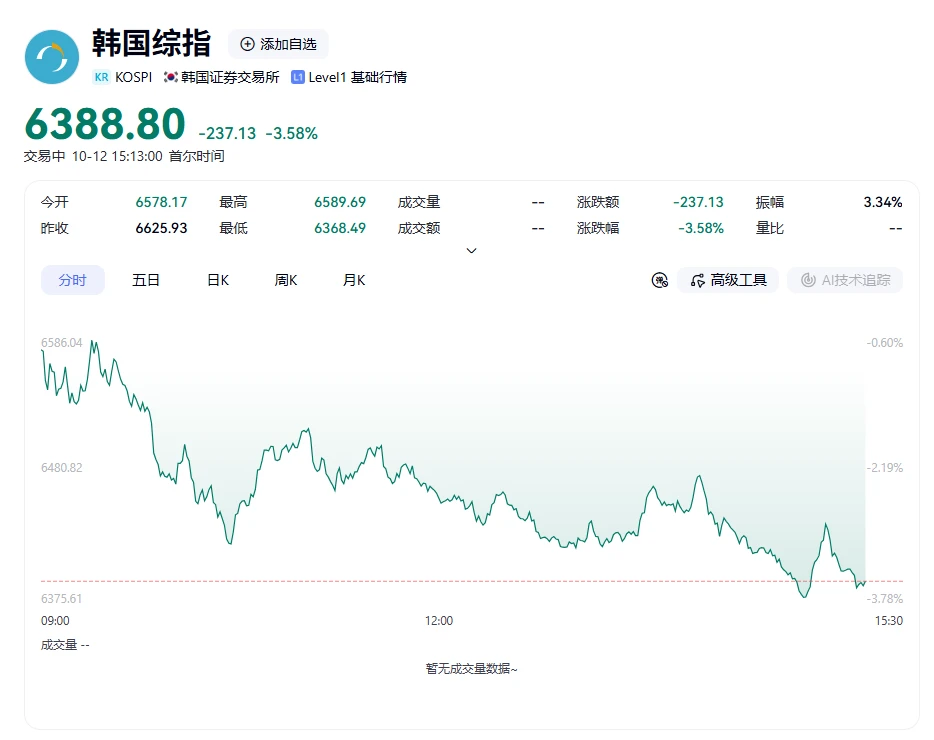This screenshot has height=740, width=934.
Task: Switch to the 周K weekly candlestick tab
Action: tap(286, 280)
